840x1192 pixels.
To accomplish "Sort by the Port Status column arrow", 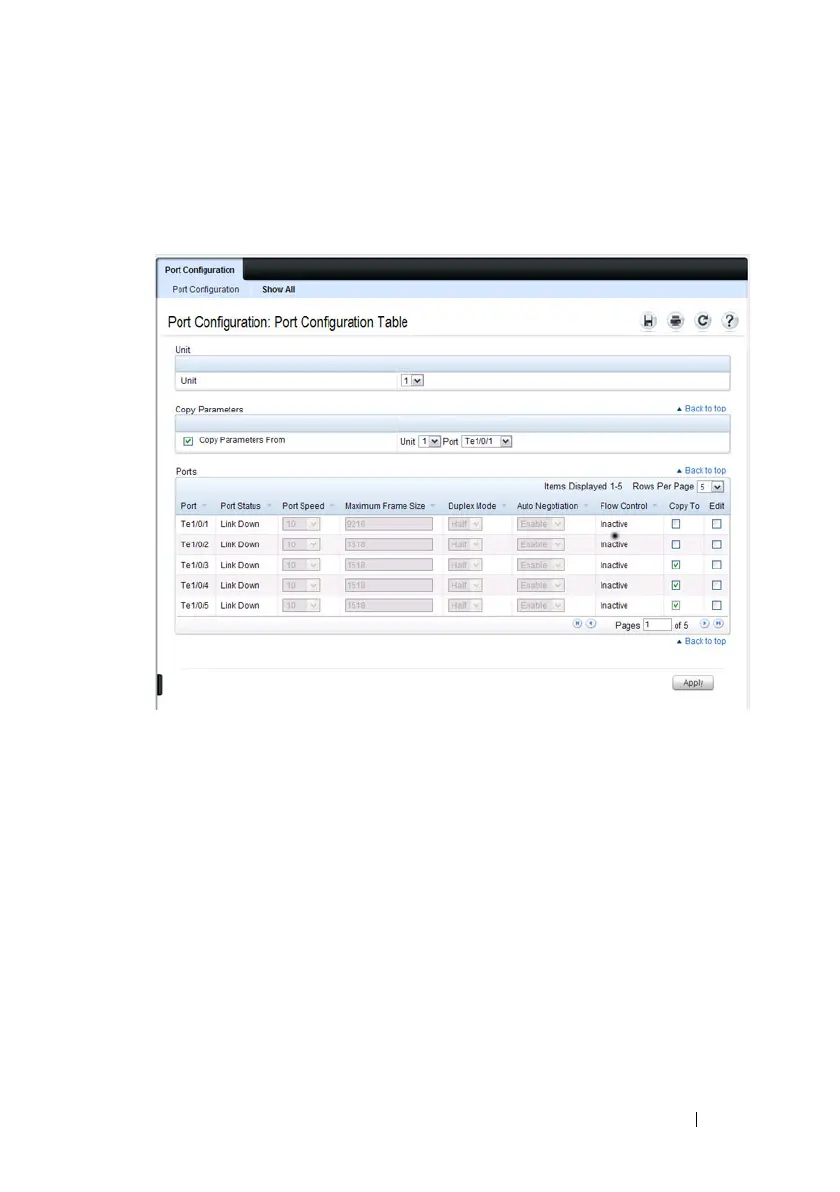I will (268, 506).
